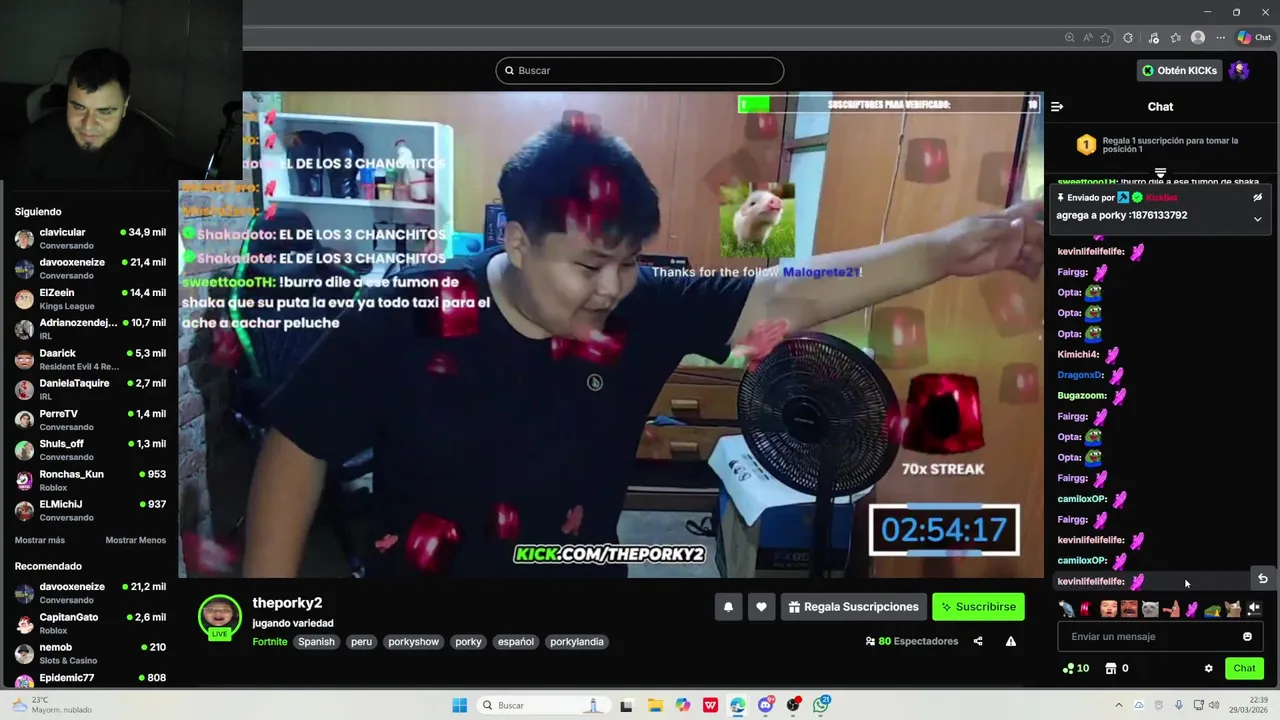
Task: Open File Explorer from taskbar
Action: tap(655, 705)
